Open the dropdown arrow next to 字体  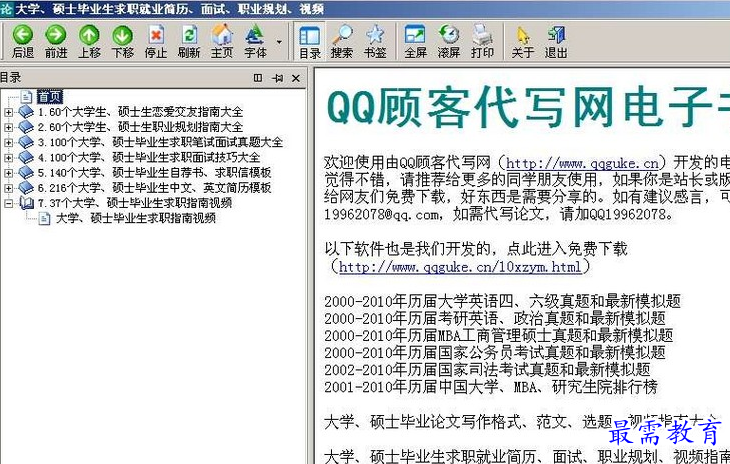pyautogui.click(x=279, y=41)
